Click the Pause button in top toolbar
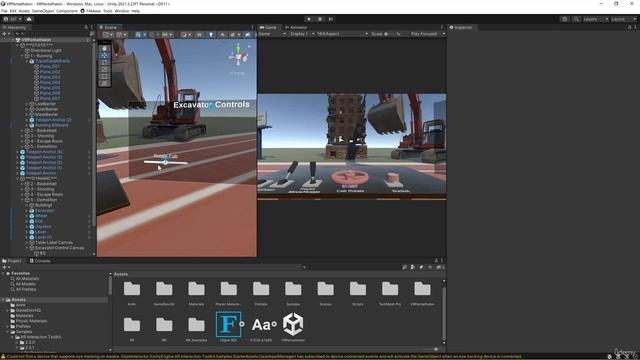The height and width of the screenshot is (360, 640). [x=320, y=19]
